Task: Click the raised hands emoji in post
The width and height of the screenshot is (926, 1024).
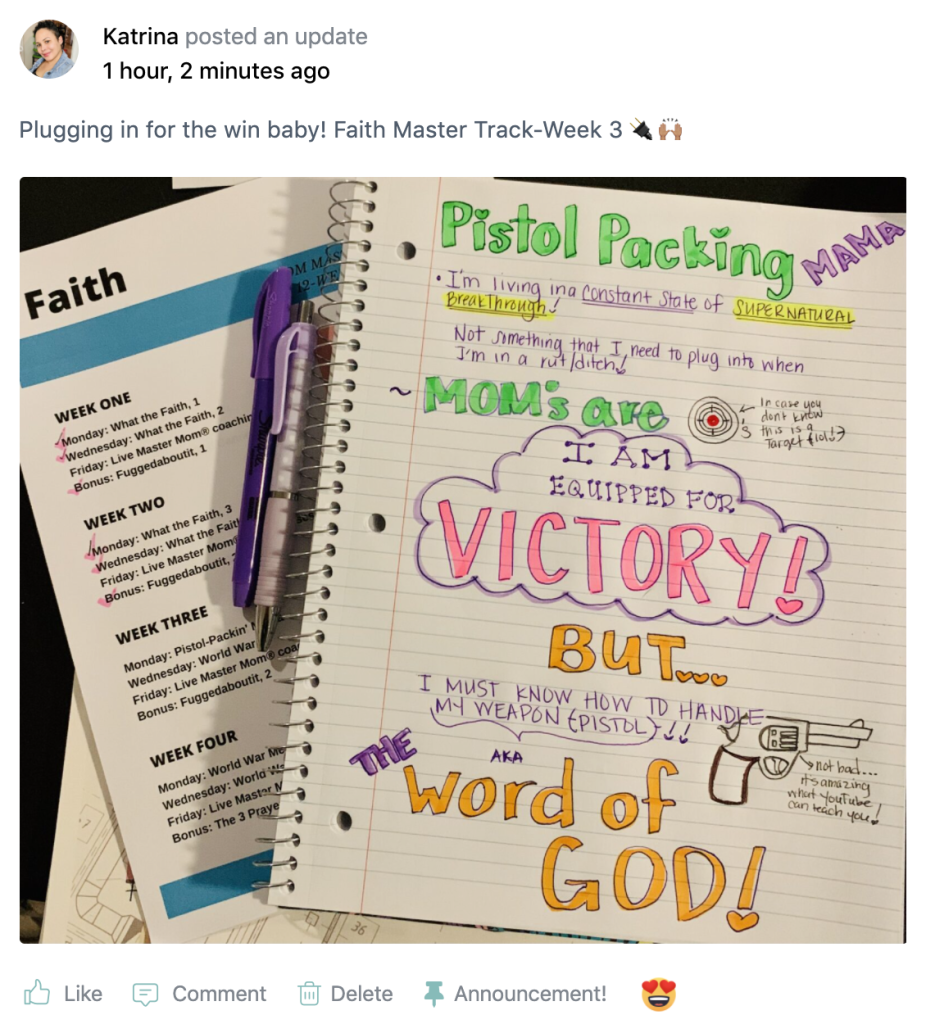Action: click(671, 129)
